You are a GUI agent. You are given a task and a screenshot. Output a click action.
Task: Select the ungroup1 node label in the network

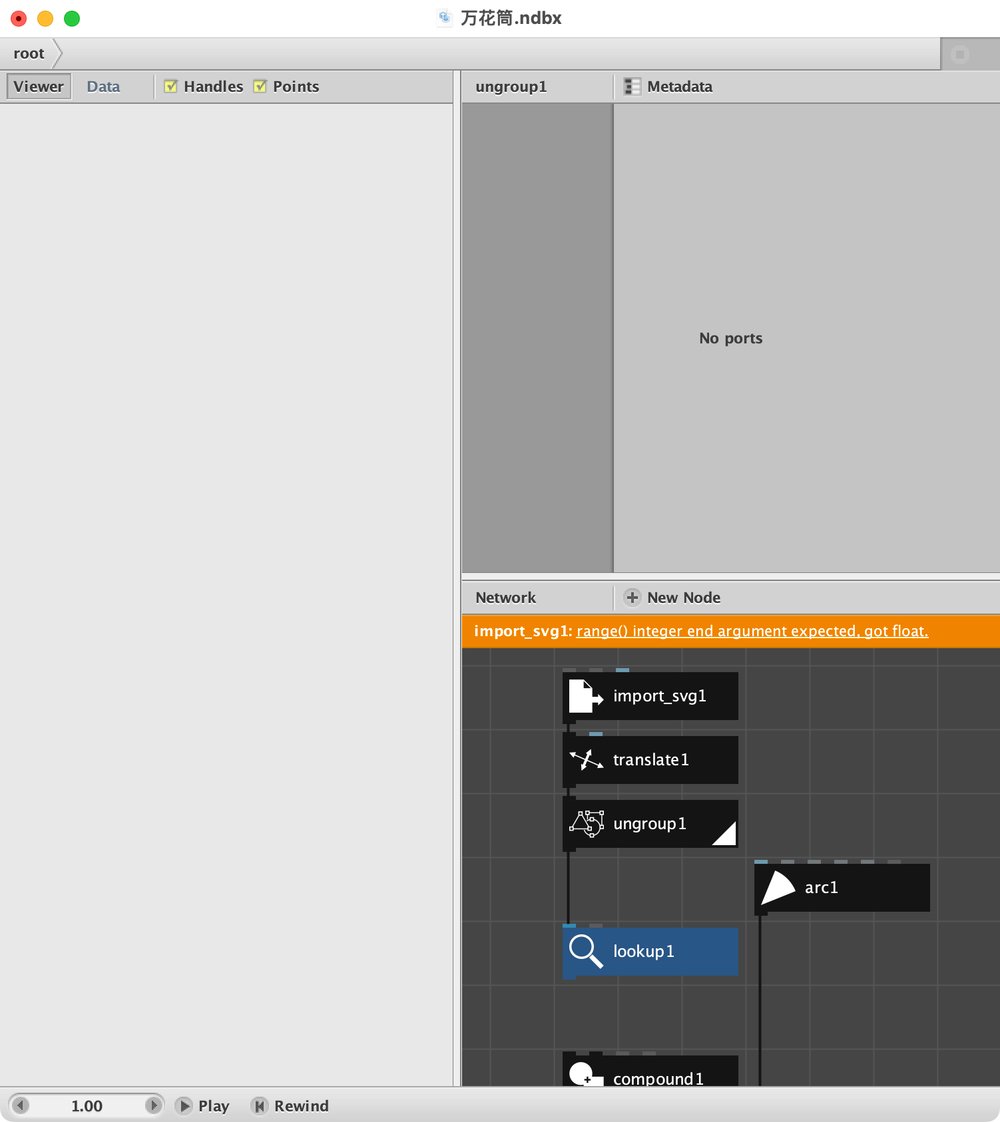coord(649,824)
